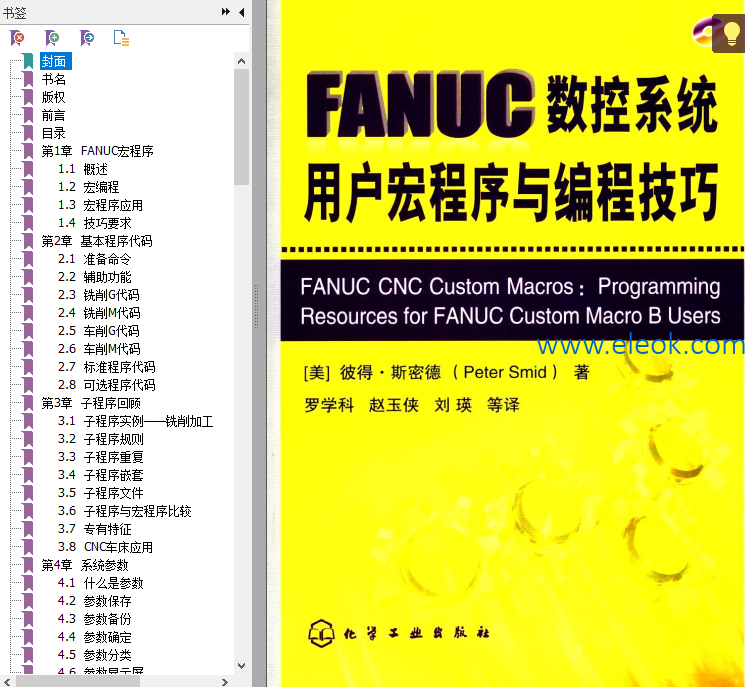Open bookmark 第1章 FANUC宏程序
The image size is (745, 687).
pos(97,151)
